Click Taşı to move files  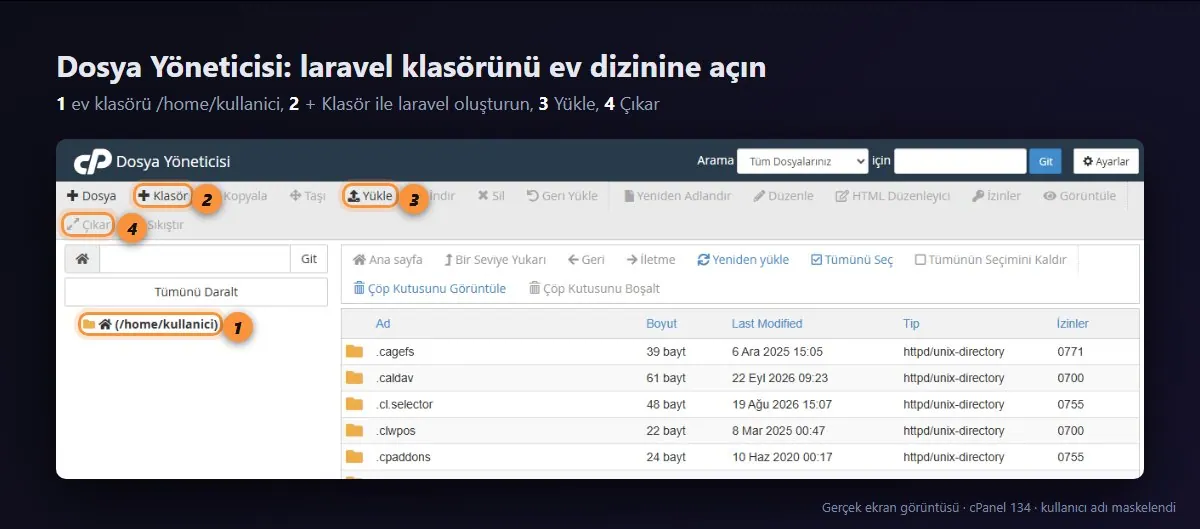pyautogui.click(x=307, y=196)
